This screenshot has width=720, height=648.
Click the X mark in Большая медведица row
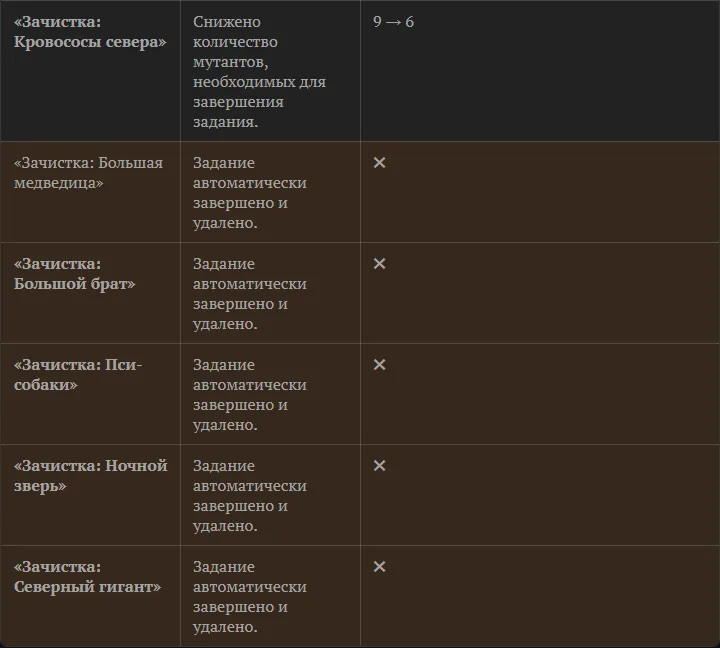point(379,163)
